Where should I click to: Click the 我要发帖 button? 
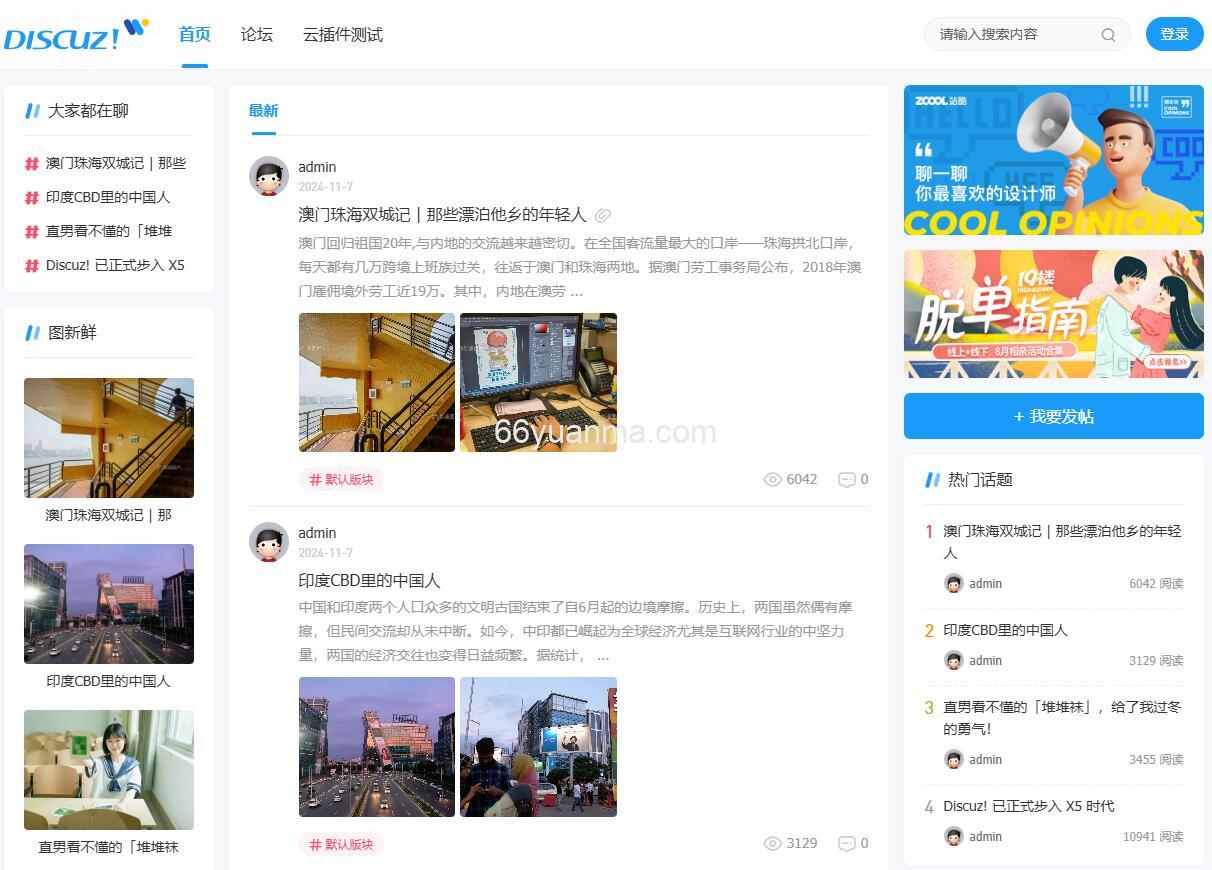(1053, 416)
